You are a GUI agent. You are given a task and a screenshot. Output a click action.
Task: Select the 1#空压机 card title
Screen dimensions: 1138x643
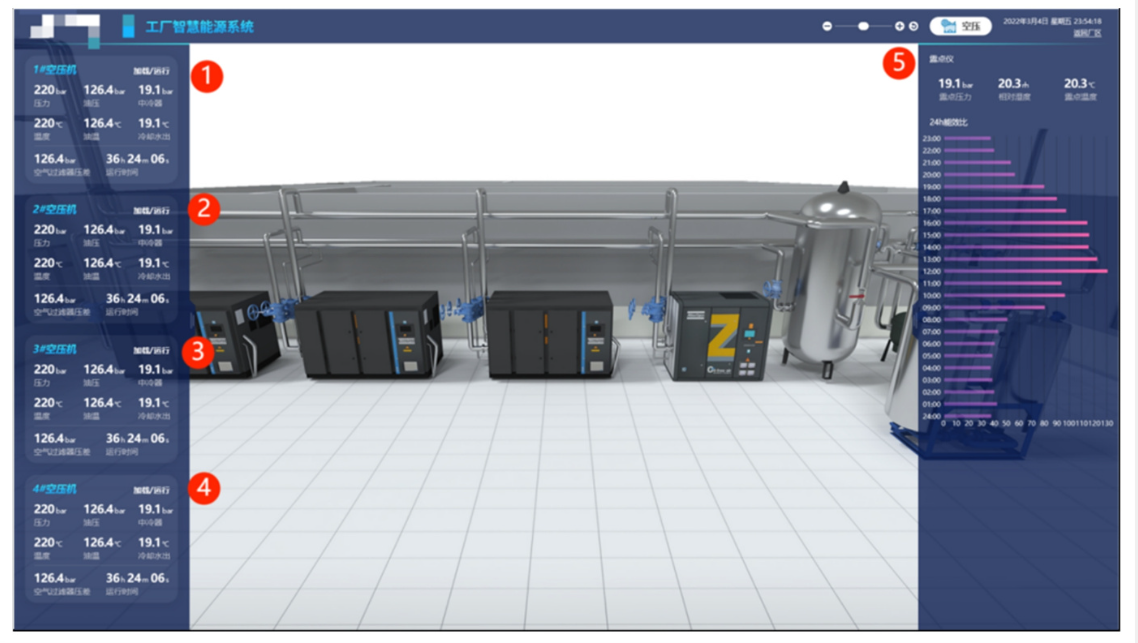click(x=54, y=70)
